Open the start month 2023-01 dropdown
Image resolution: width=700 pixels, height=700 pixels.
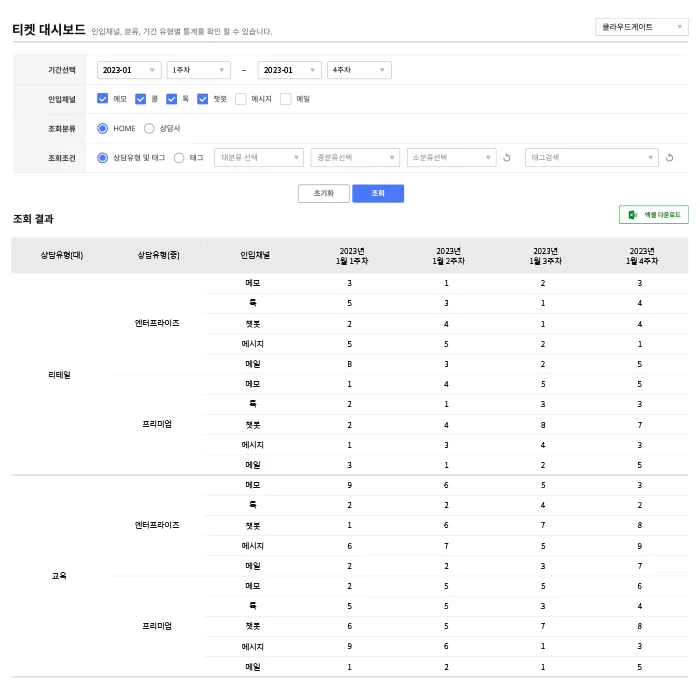click(129, 70)
